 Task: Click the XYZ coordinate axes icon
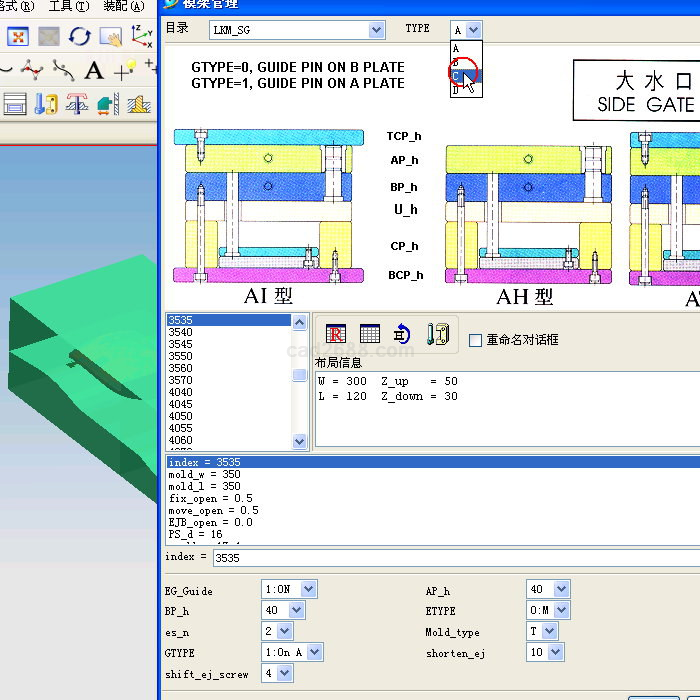pyautogui.click(x=142, y=37)
